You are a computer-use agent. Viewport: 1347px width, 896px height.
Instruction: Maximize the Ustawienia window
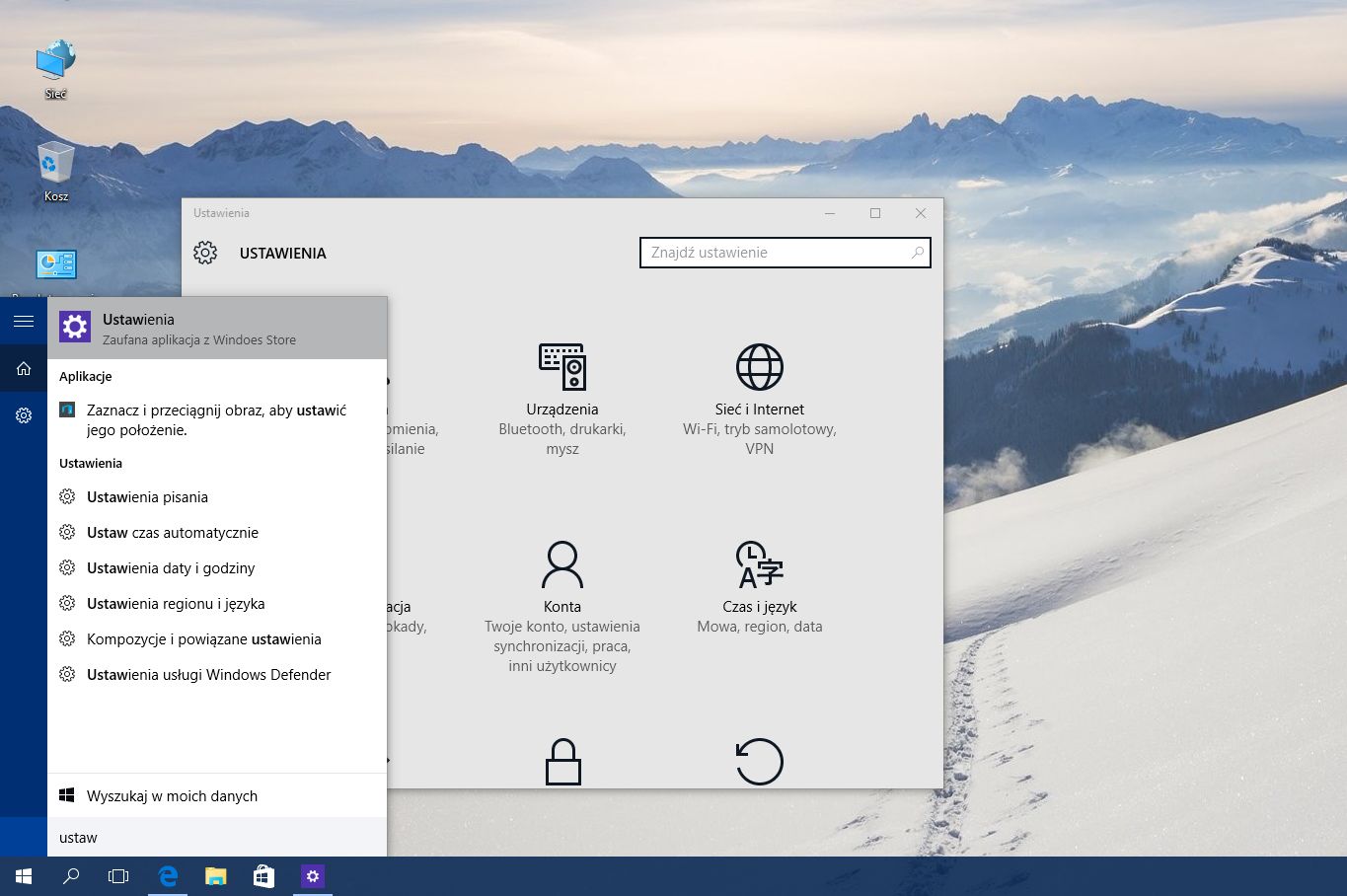(x=875, y=213)
